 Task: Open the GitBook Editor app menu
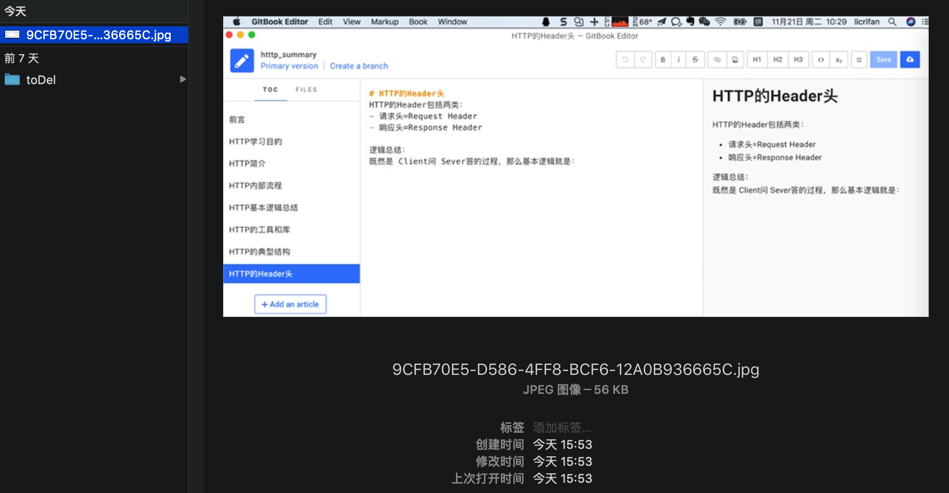tap(280, 22)
